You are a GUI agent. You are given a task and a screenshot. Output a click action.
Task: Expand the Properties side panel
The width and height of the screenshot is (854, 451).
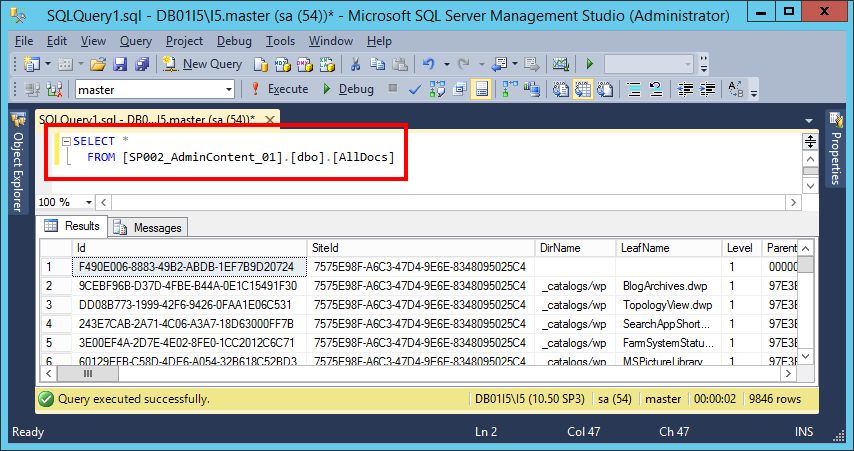836,149
